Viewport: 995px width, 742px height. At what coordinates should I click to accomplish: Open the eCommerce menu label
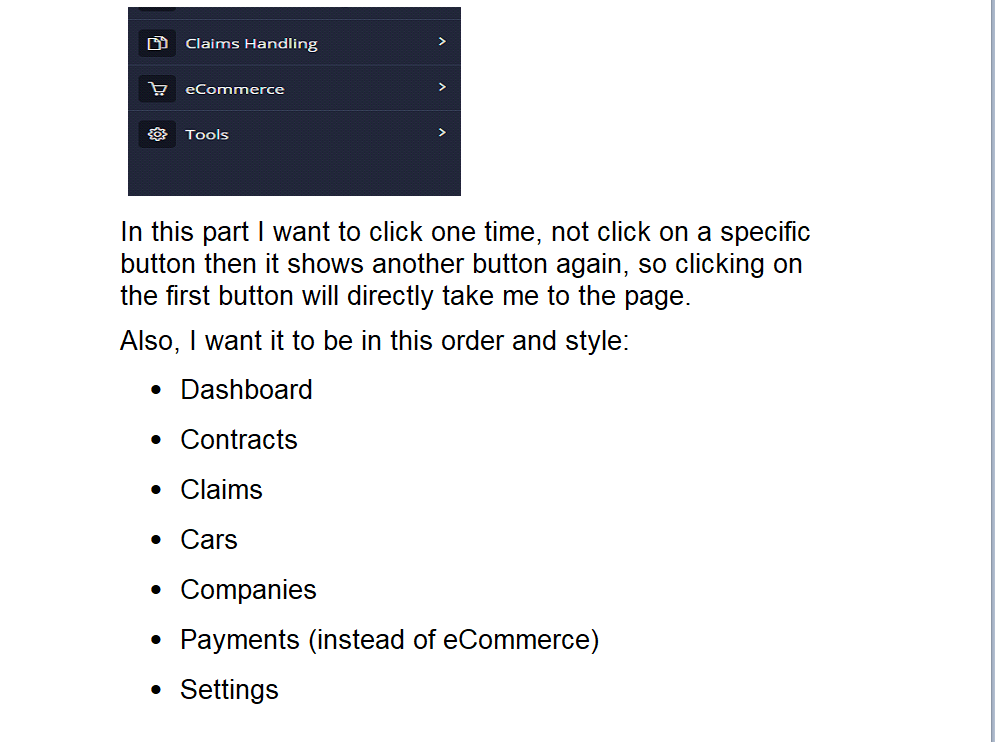(x=234, y=89)
